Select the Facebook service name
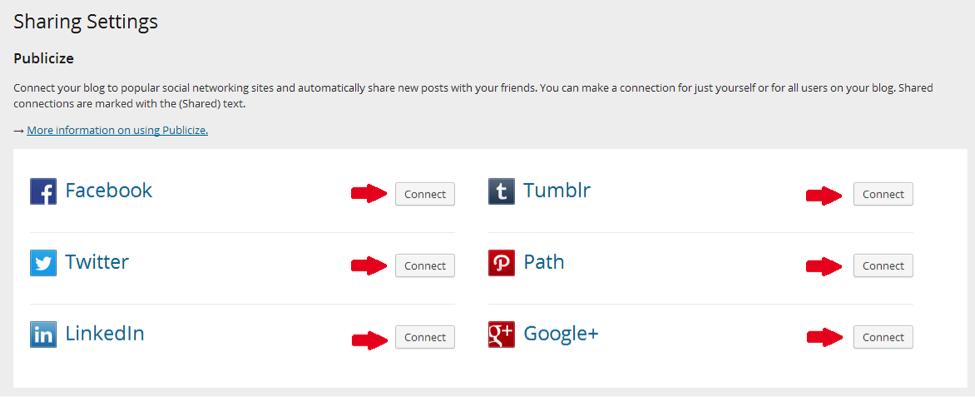975x397 pixels. 108,190
